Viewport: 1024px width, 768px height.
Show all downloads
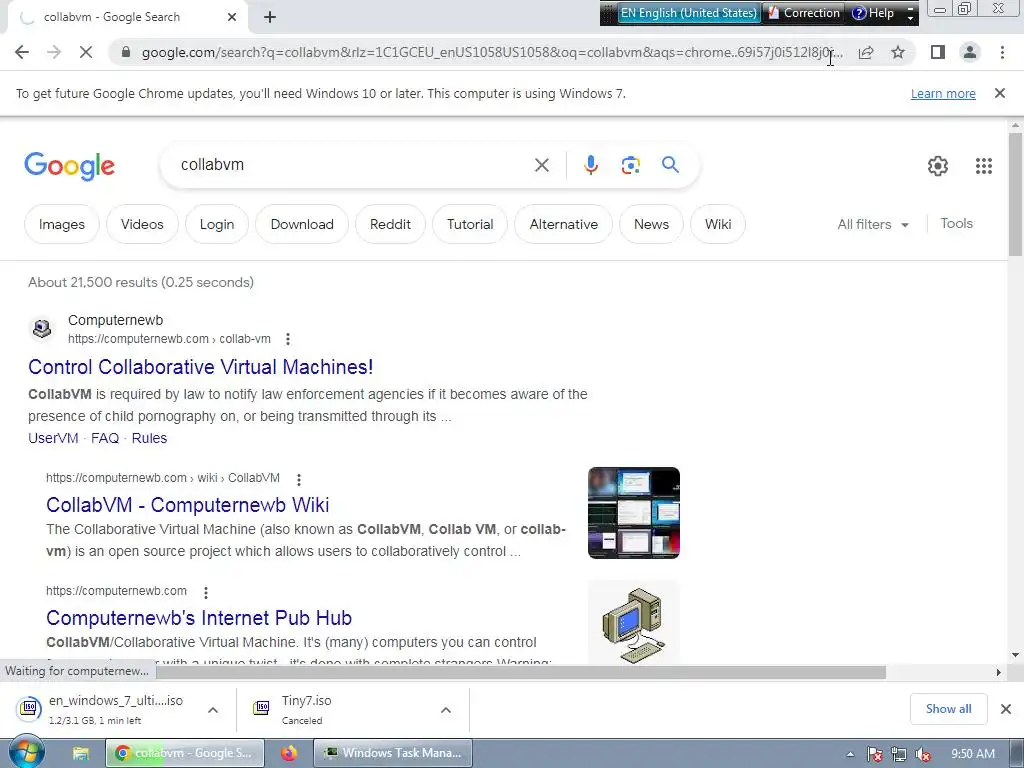948,709
